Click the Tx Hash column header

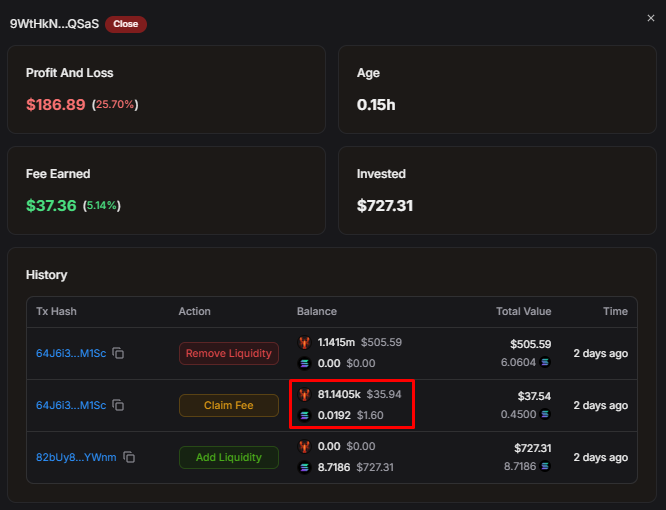point(56,311)
